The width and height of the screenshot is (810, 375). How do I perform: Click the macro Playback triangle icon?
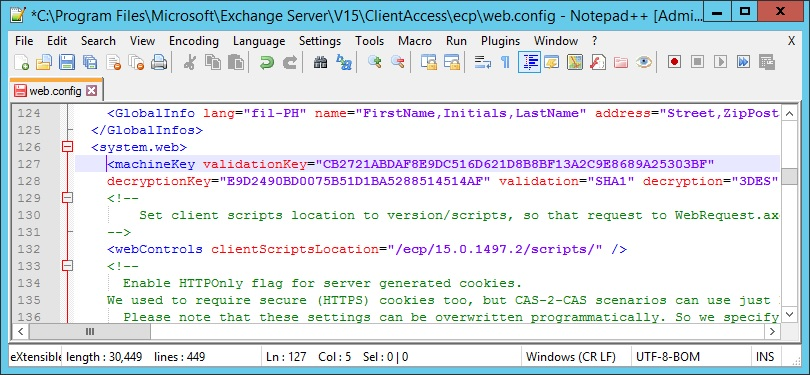coord(720,62)
